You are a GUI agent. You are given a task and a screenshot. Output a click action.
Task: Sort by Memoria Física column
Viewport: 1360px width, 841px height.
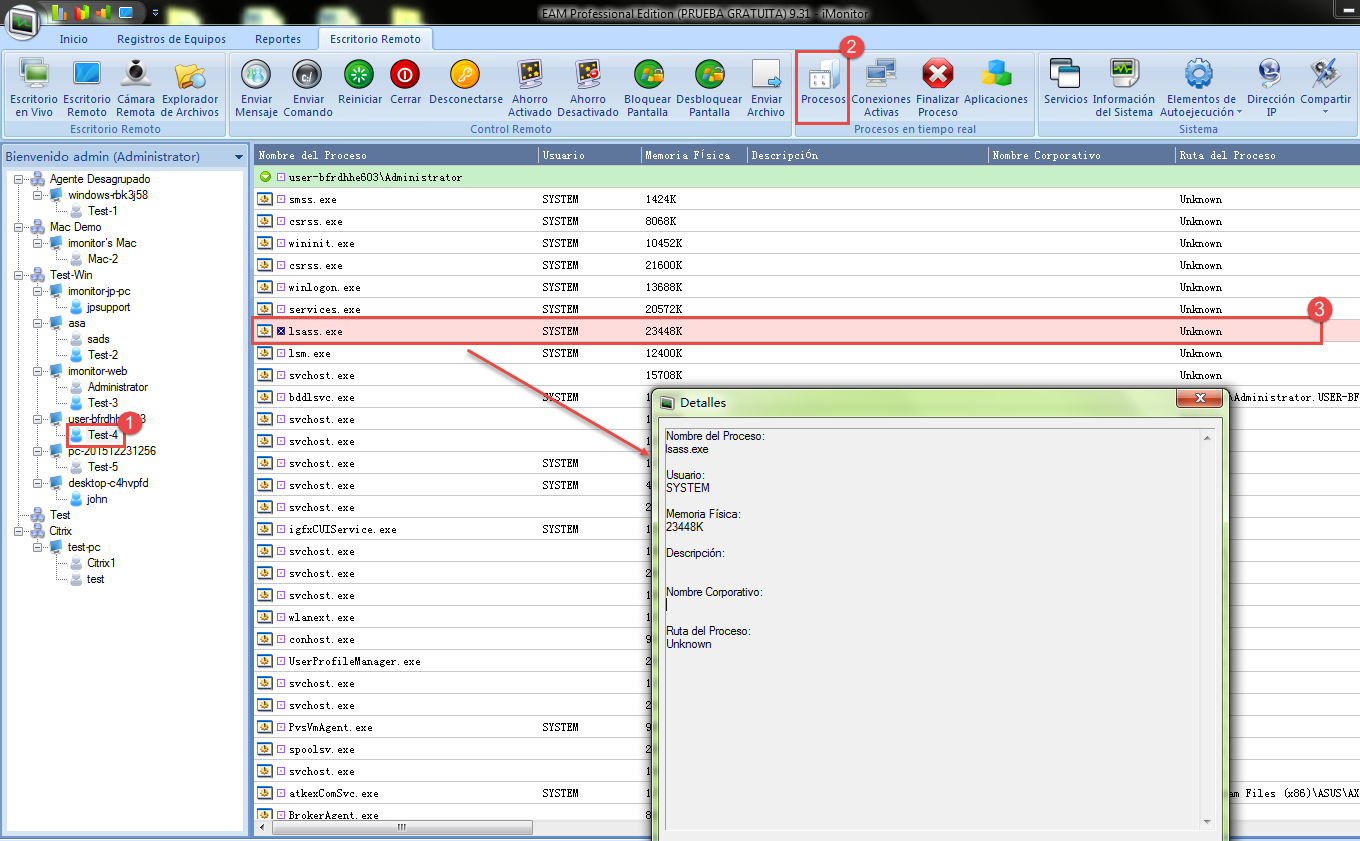point(694,155)
